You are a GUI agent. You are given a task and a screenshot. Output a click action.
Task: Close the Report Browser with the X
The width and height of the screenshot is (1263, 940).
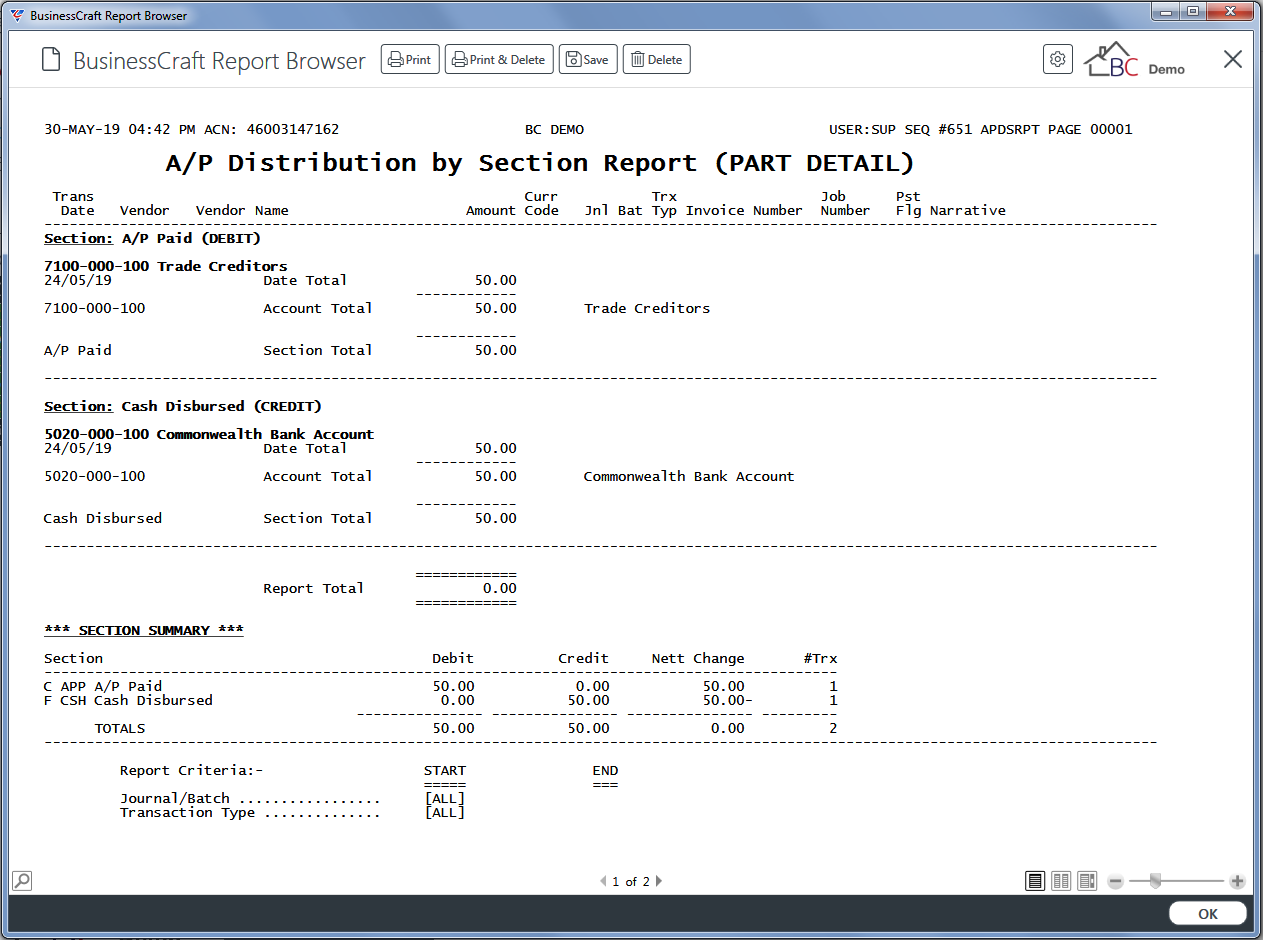point(1233,60)
